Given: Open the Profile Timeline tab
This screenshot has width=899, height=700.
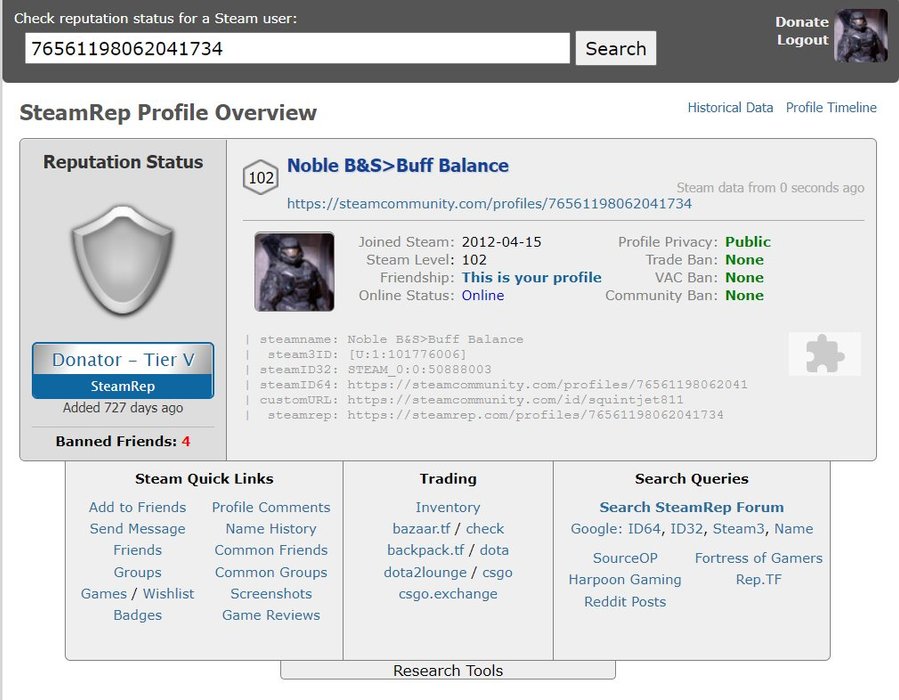Looking at the screenshot, I should coord(831,108).
